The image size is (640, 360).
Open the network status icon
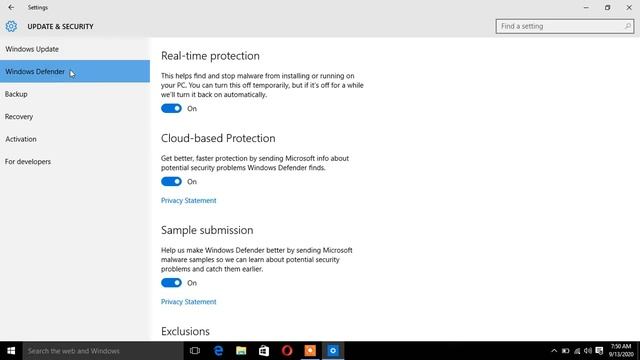(577, 351)
